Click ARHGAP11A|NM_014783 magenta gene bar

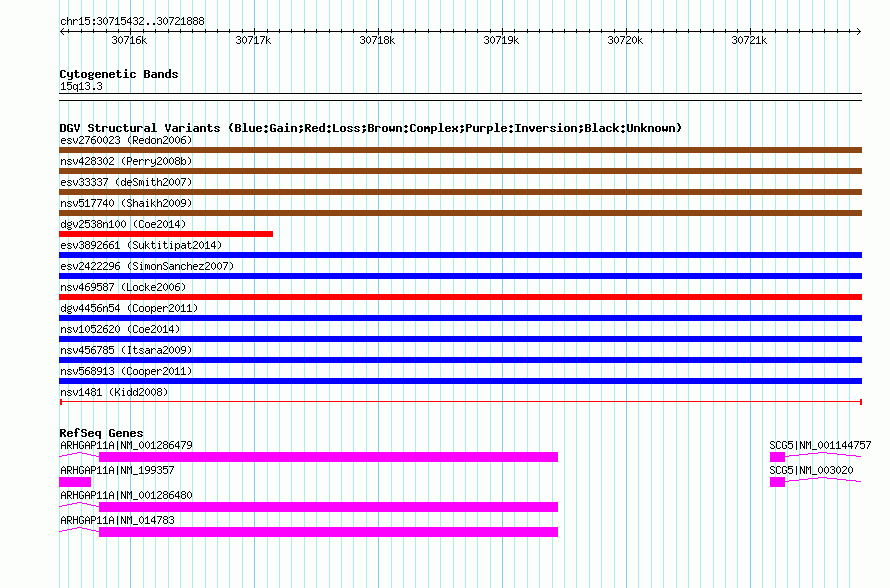[328, 532]
